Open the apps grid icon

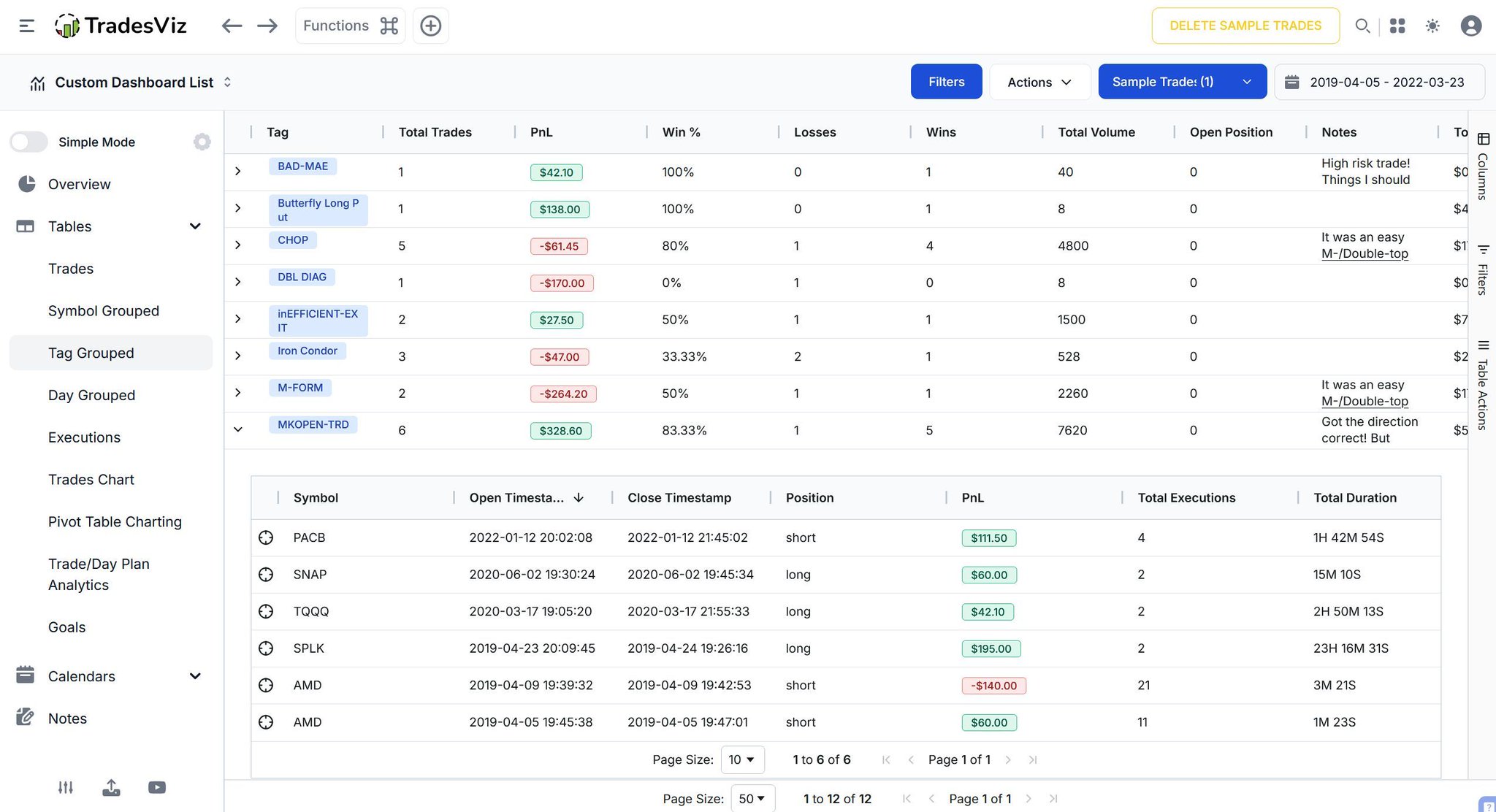point(1397,26)
